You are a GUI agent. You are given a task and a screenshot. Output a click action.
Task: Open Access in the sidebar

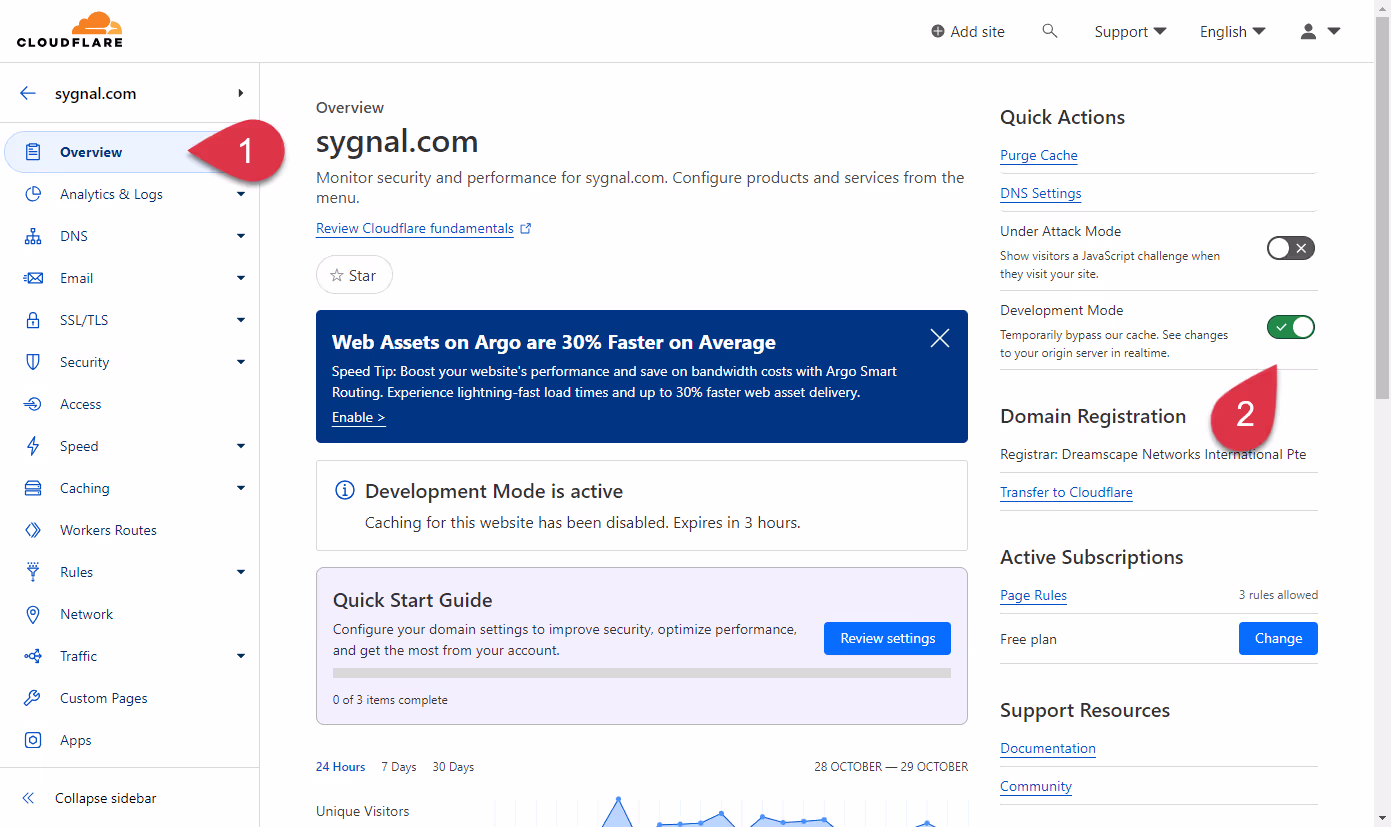[130, 404]
